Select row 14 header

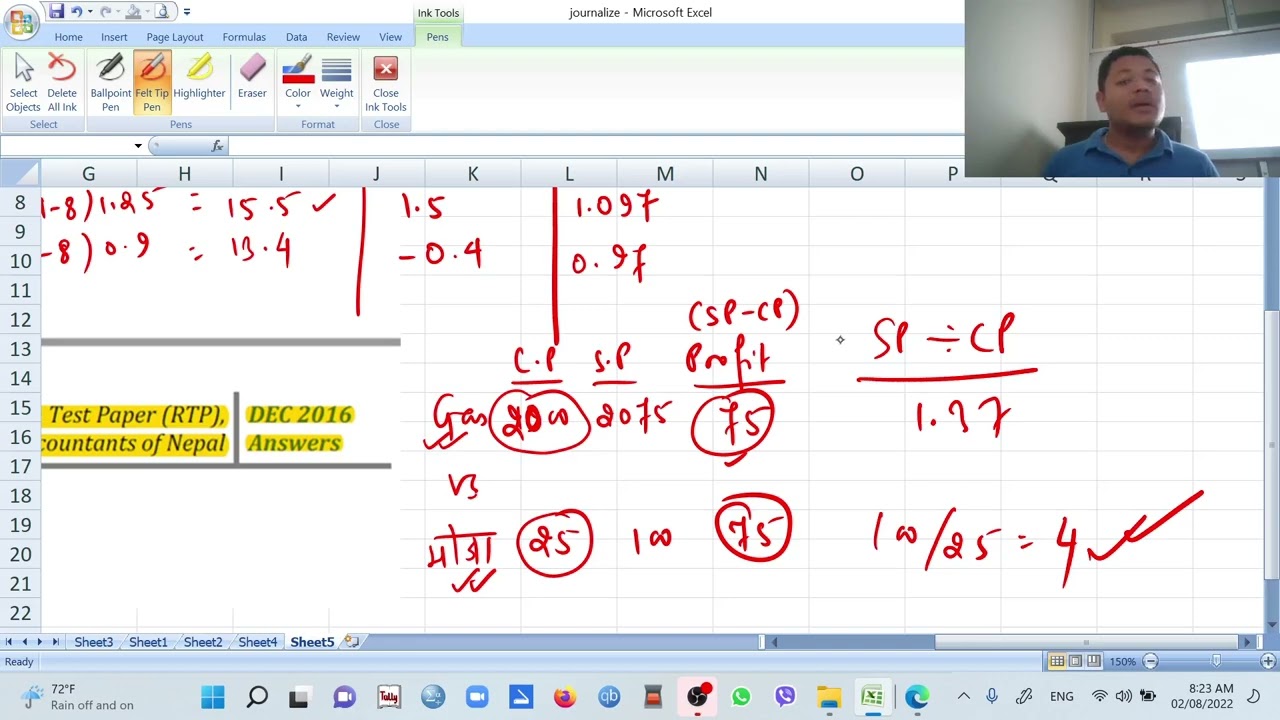20,378
